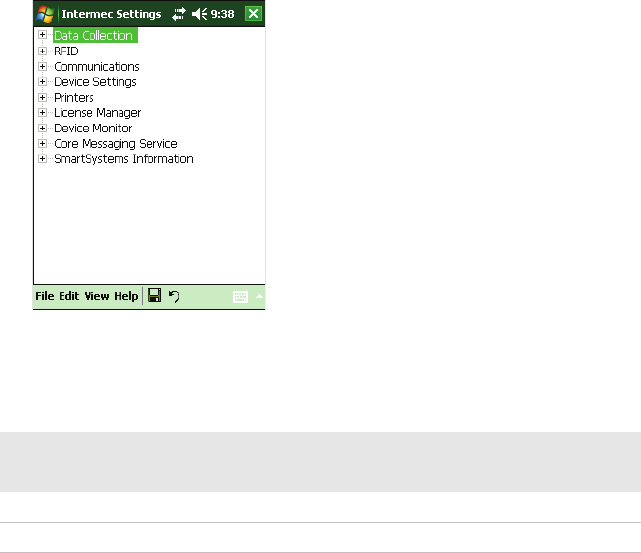641x553 pixels.
Task: Open the input method arrow selector
Action: pos(259,296)
